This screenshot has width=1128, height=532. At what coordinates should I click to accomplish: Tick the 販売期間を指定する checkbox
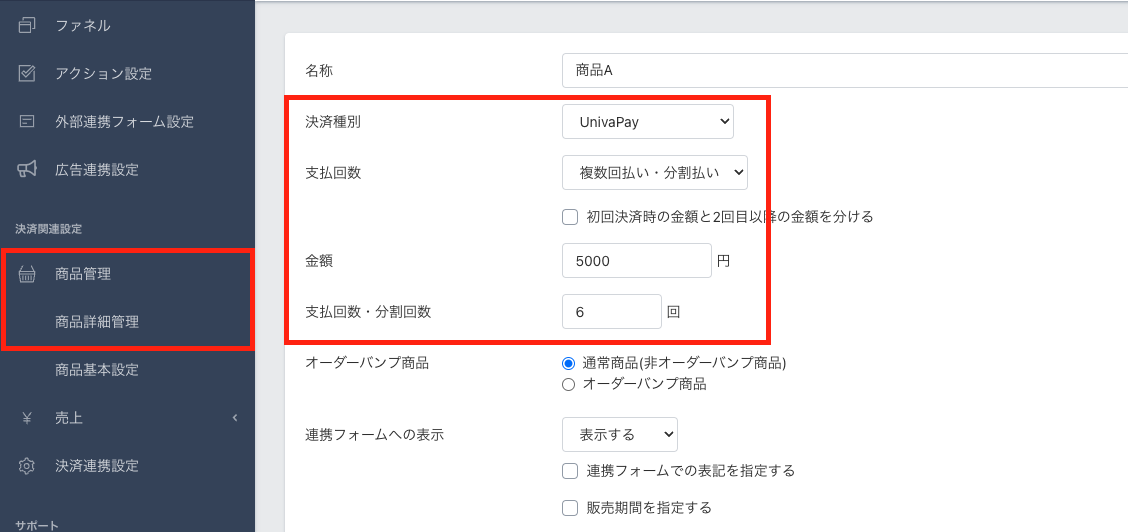[x=570, y=508]
